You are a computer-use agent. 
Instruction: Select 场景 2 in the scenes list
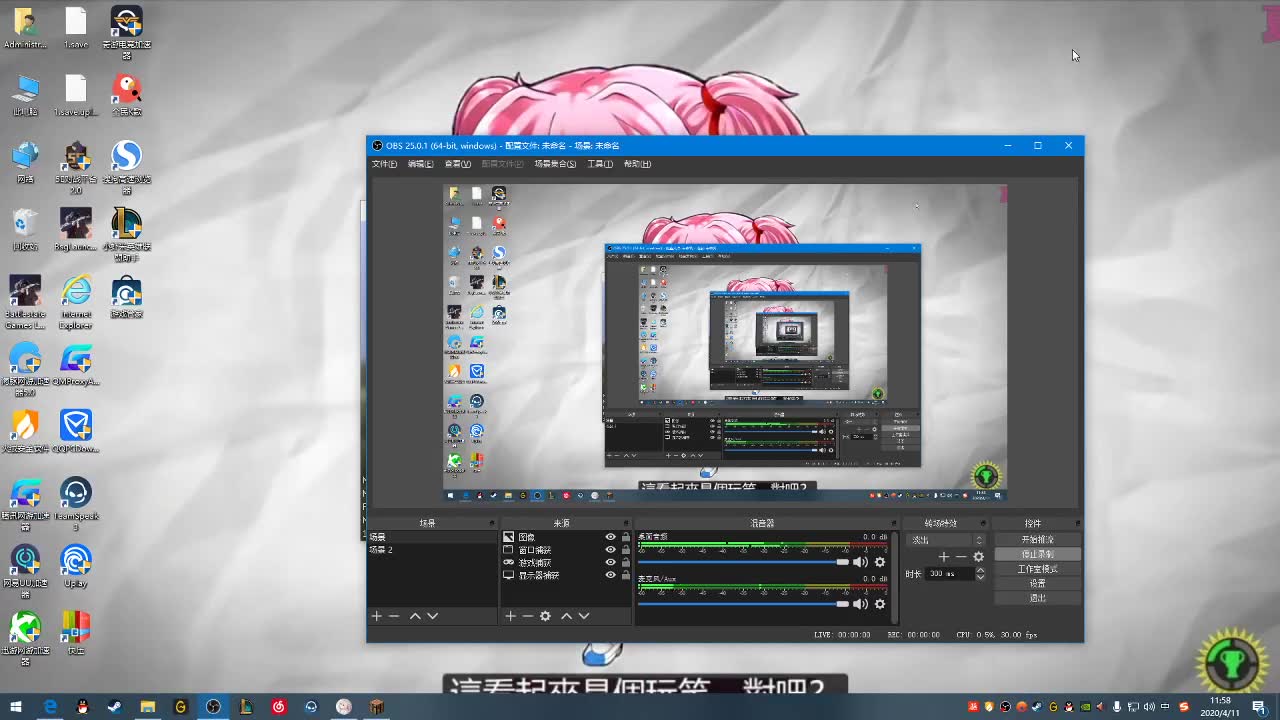pos(432,550)
